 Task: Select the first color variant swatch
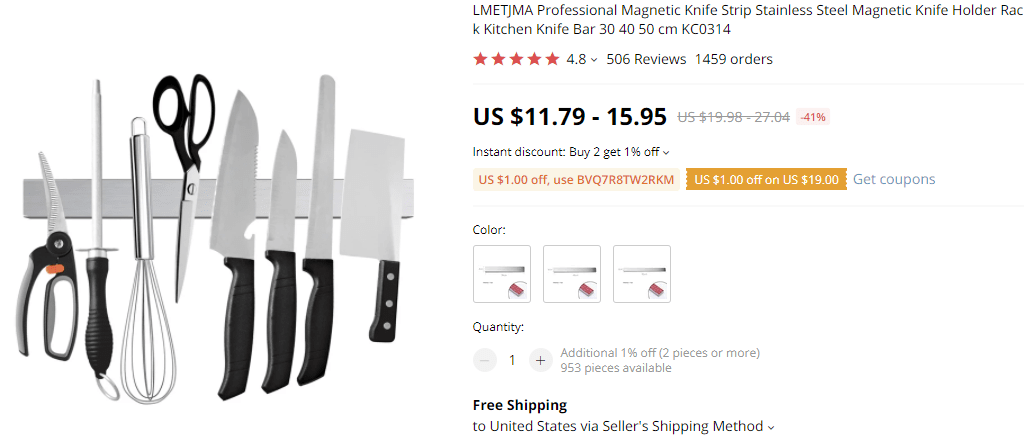pyautogui.click(x=502, y=274)
